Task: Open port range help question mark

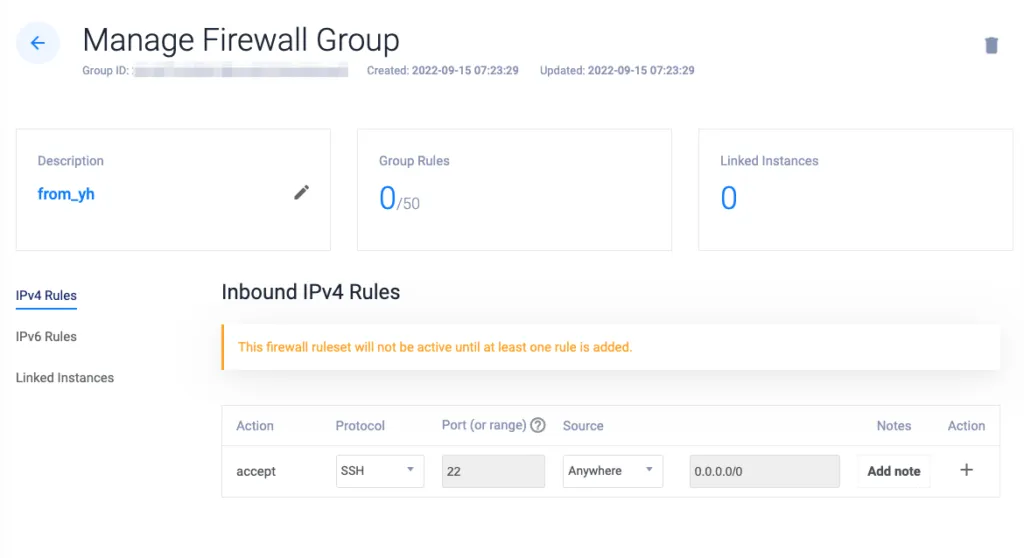Action: 537,425
